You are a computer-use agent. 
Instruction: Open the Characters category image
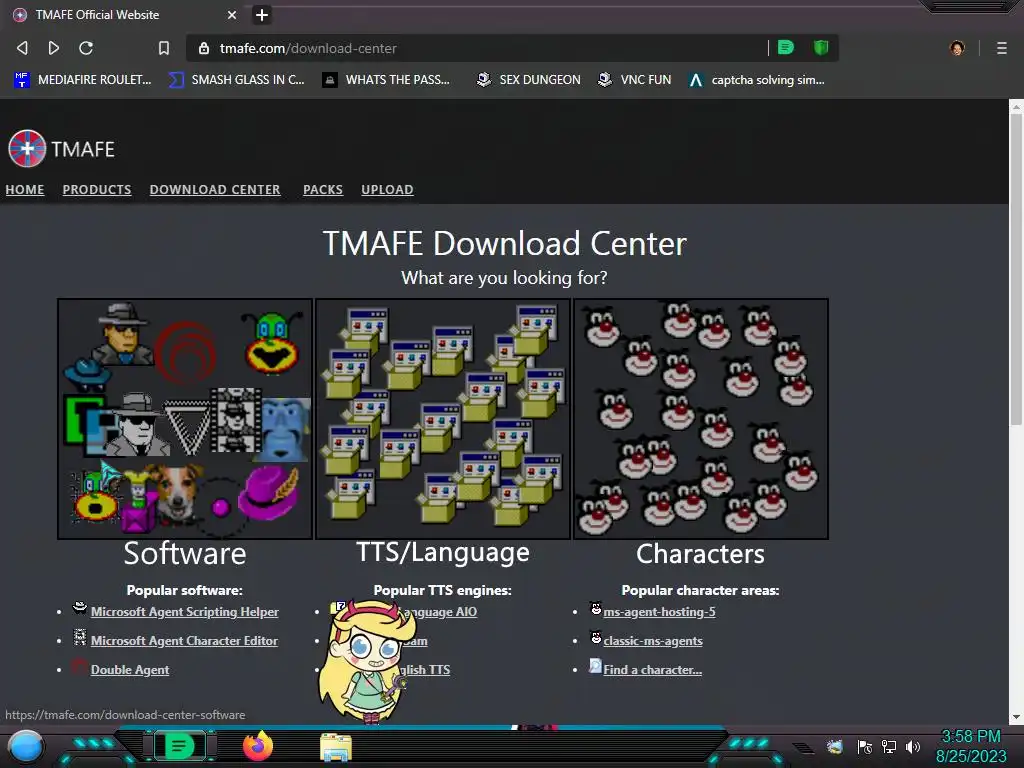click(701, 419)
